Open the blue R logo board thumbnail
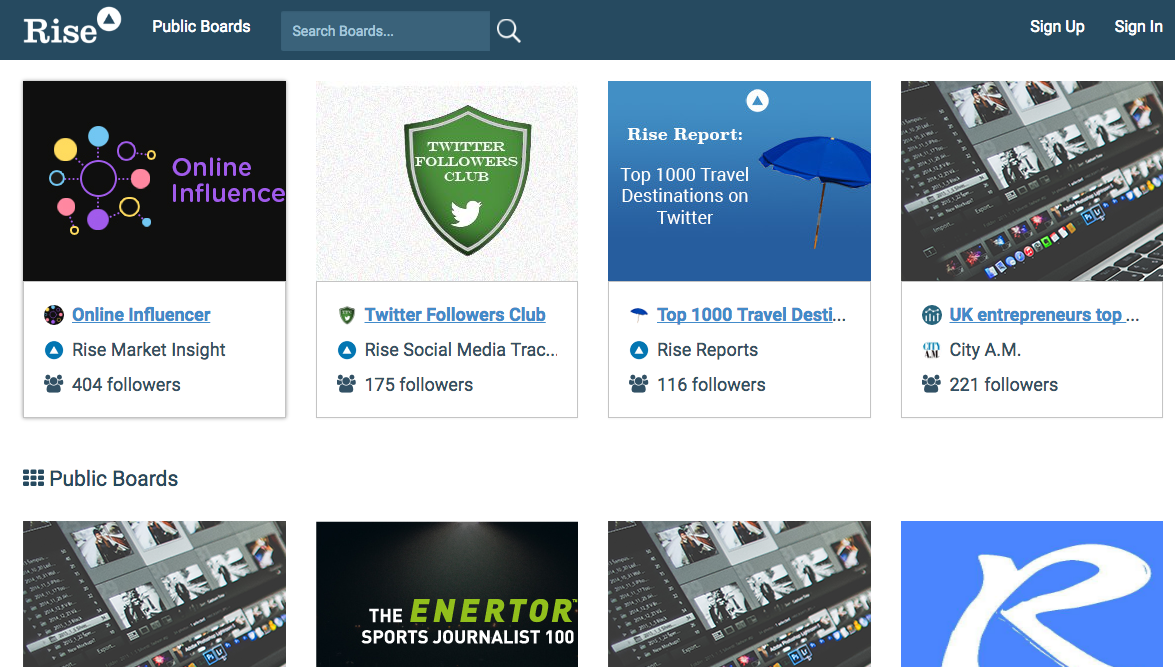The image size is (1175, 667). click(x=1032, y=594)
